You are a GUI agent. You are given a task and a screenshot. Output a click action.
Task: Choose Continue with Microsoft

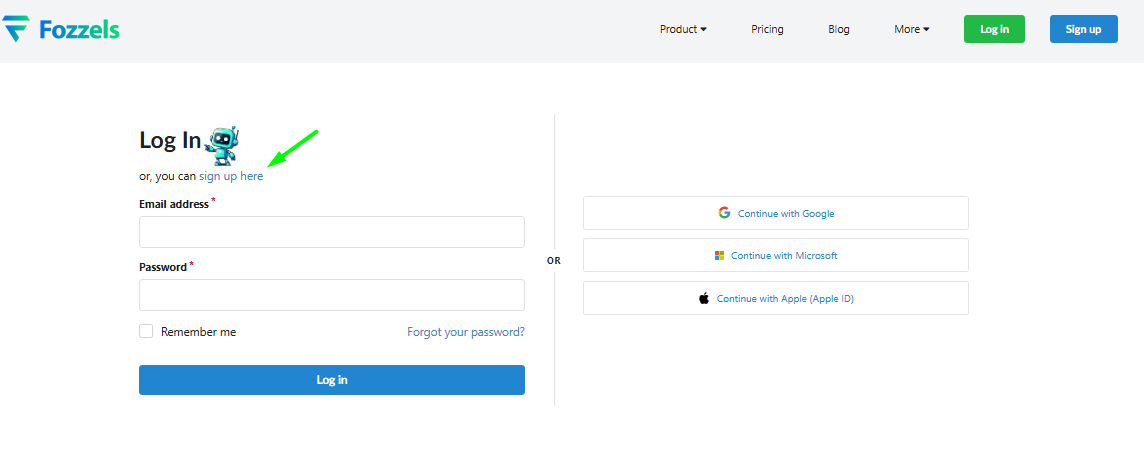(x=776, y=256)
